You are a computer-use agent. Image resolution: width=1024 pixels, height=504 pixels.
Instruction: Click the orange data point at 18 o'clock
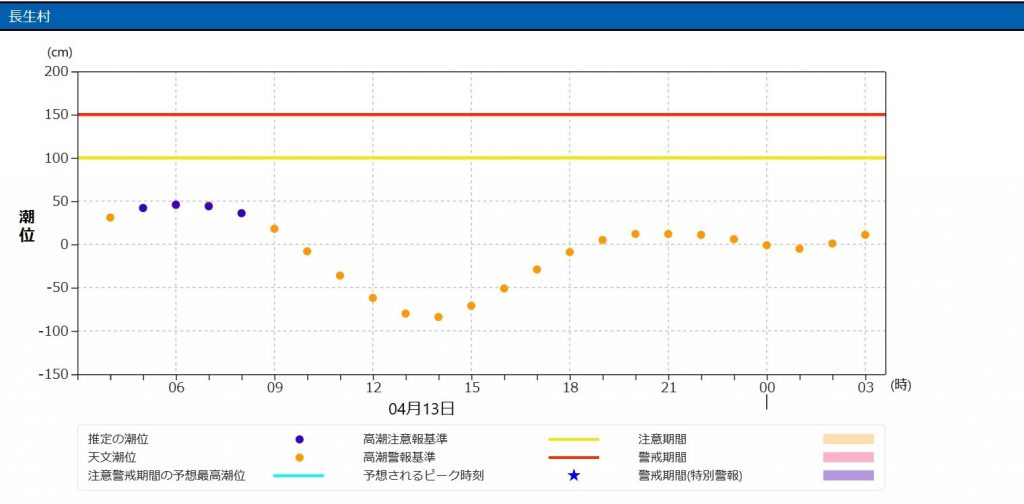point(569,252)
